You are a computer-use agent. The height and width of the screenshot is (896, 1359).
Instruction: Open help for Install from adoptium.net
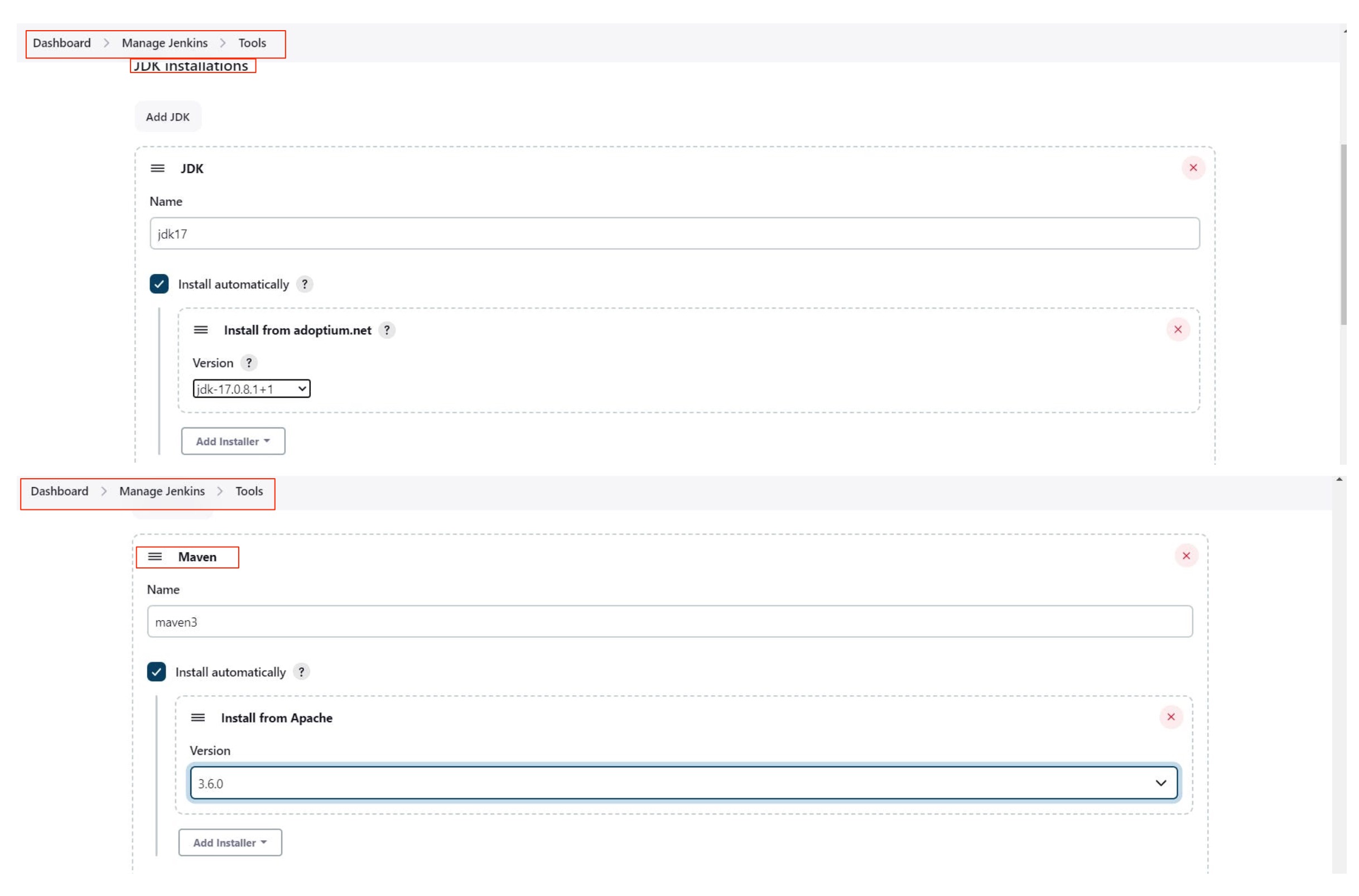click(387, 330)
